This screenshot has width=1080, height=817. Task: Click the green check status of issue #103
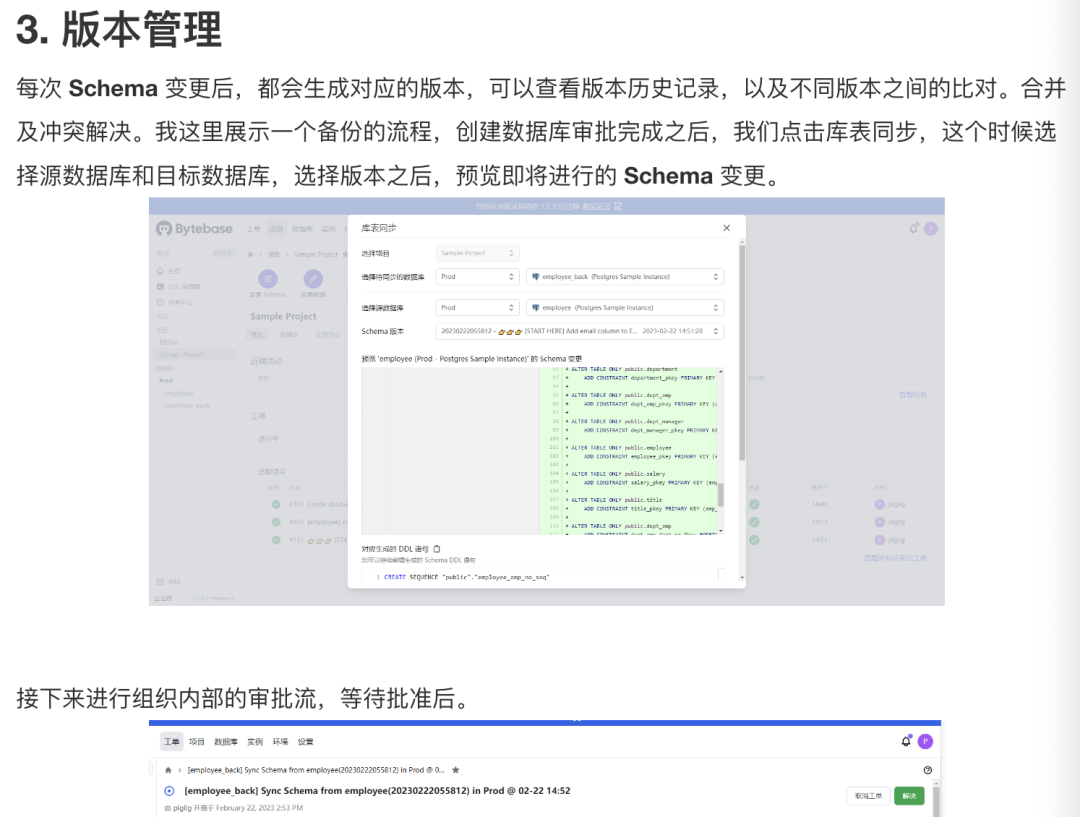276,504
